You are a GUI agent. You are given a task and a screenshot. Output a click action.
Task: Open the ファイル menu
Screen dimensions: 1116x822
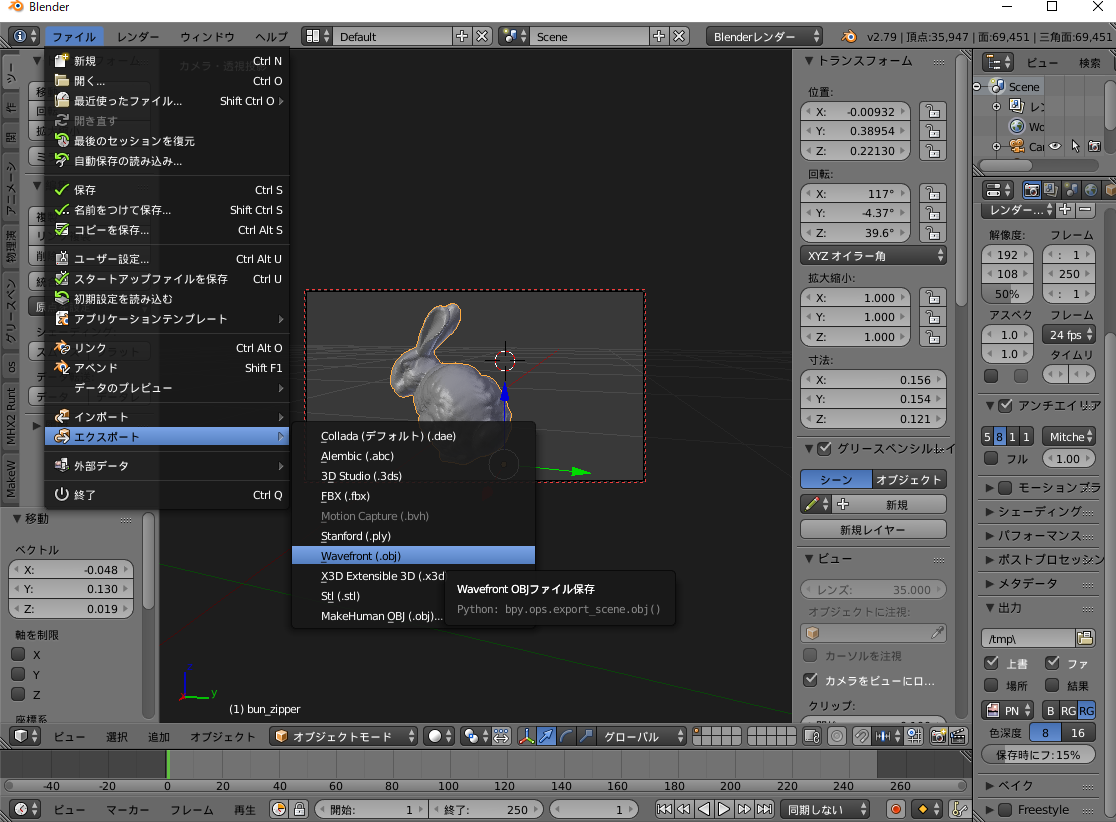pyautogui.click(x=74, y=36)
